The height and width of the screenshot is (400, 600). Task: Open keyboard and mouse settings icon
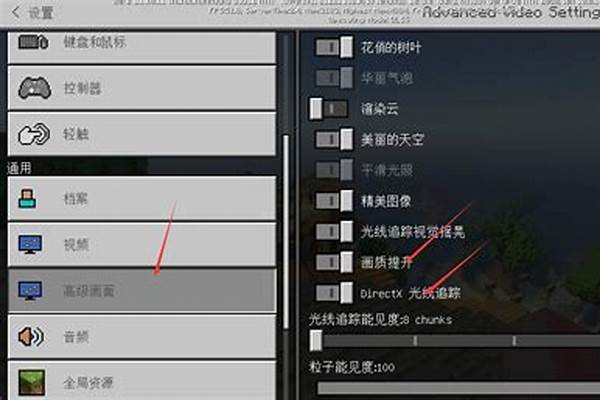coord(33,42)
